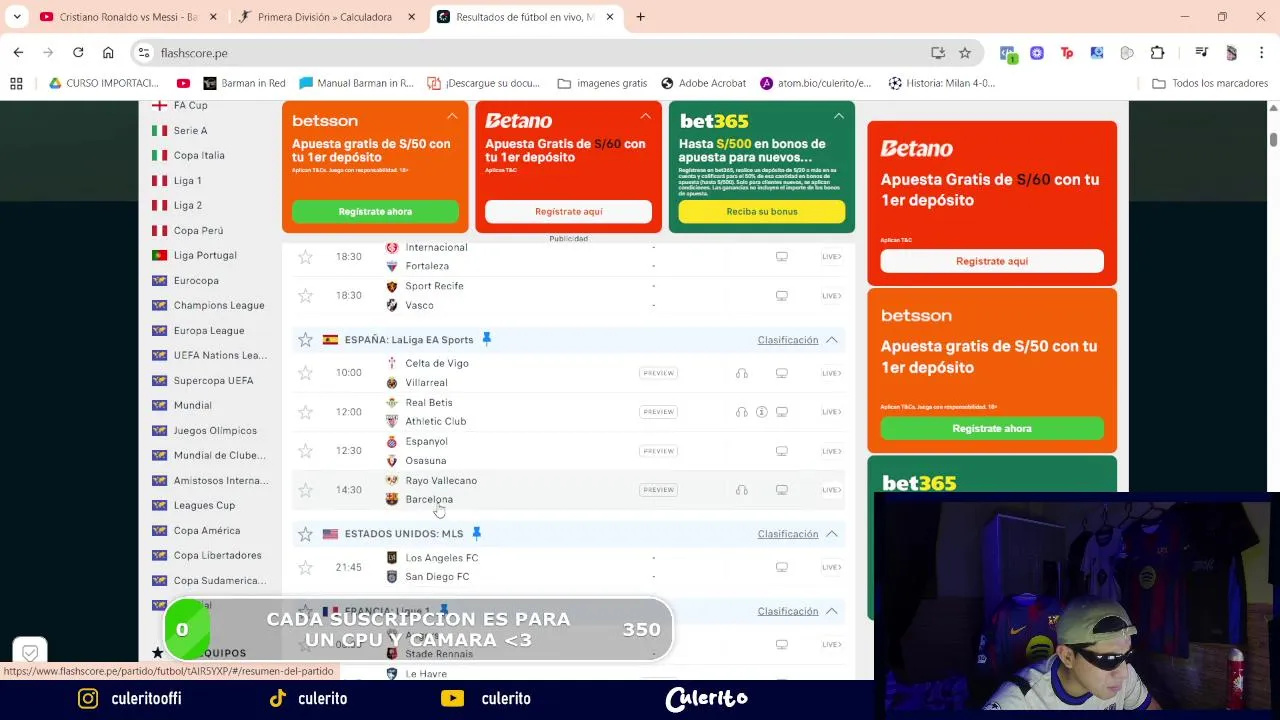Image resolution: width=1280 pixels, height=720 pixels.
Task: Switch to Primera División Calculadora tab
Action: [326, 17]
